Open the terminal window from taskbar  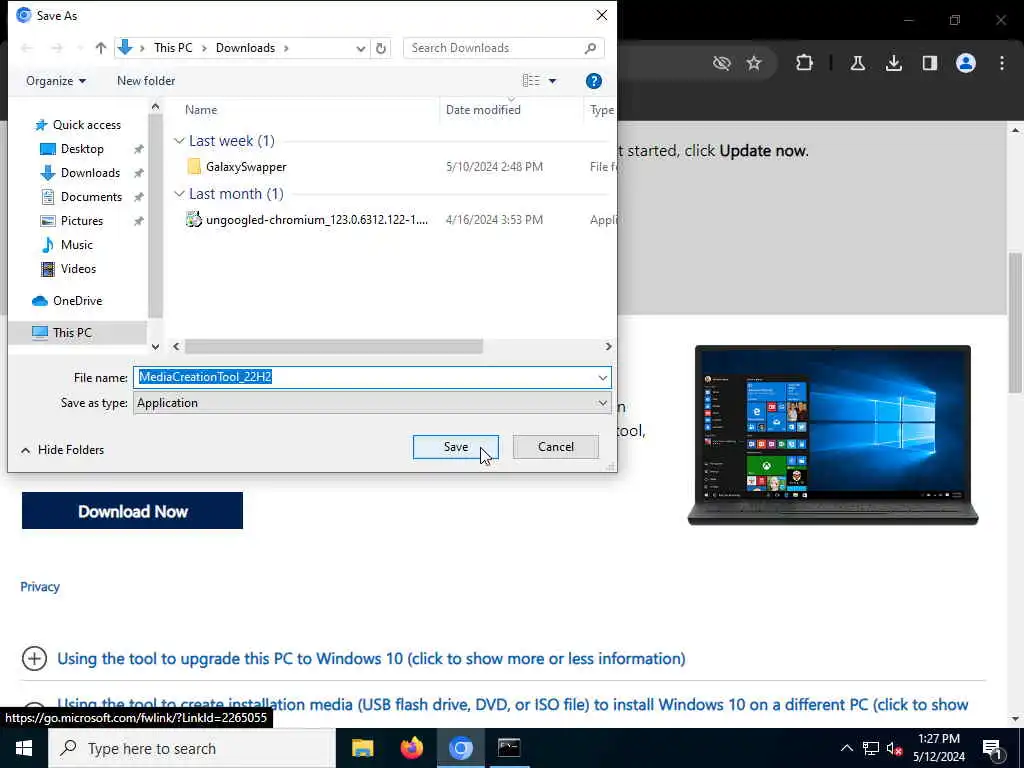point(509,748)
